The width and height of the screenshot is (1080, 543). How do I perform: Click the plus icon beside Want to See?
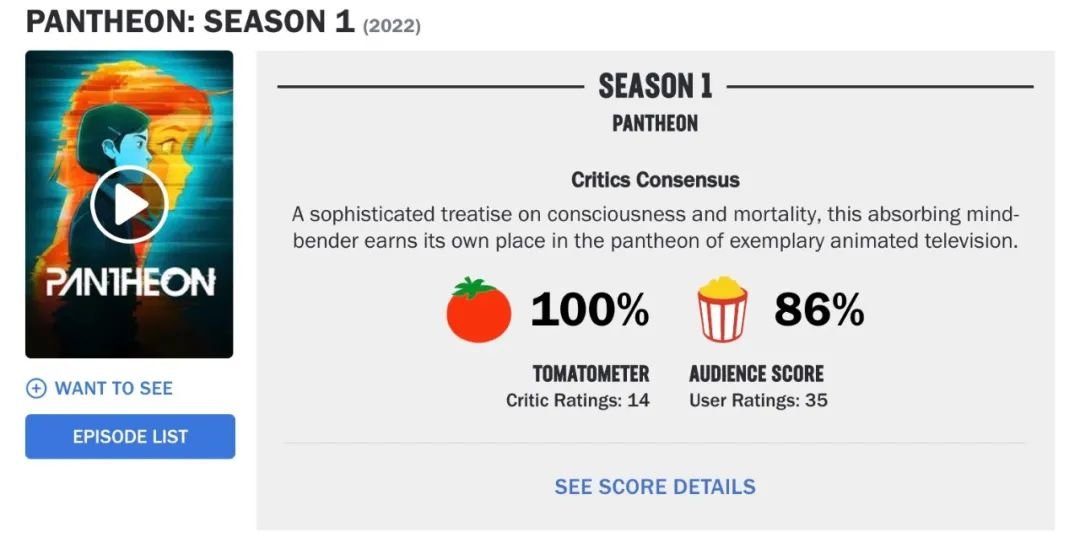pyautogui.click(x=36, y=388)
